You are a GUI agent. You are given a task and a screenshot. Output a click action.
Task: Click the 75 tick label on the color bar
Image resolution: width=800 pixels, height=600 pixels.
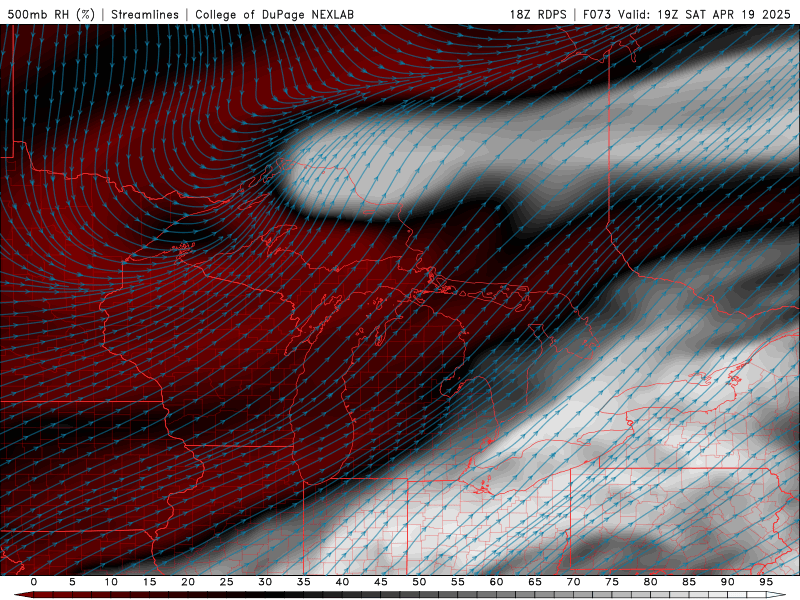click(x=612, y=582)
